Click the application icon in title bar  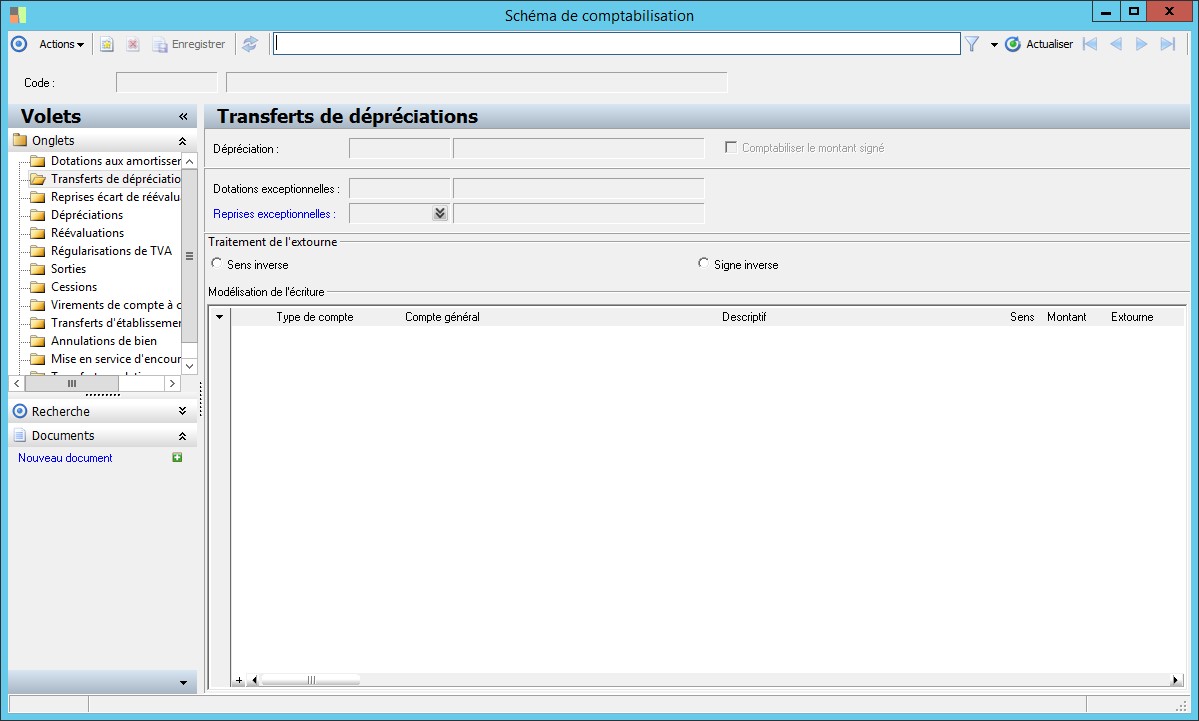(18, 15)
